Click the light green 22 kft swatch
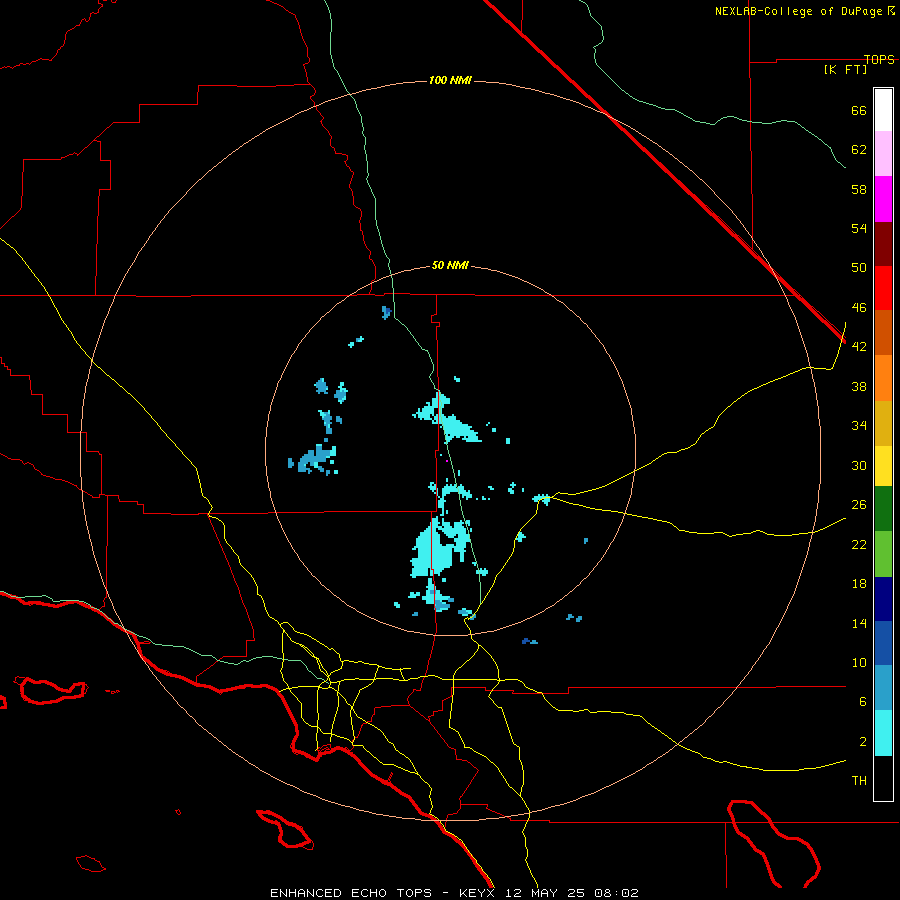The image size is (900, 900). [883, 554]
